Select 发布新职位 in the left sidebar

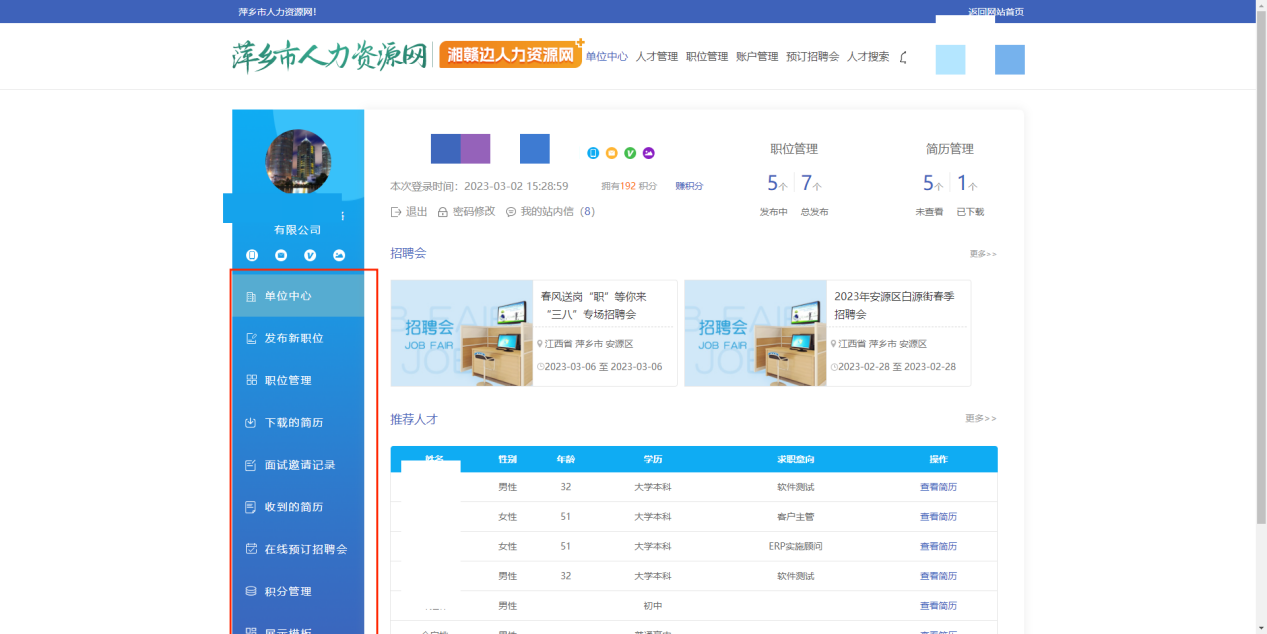[x=298, y=338]
